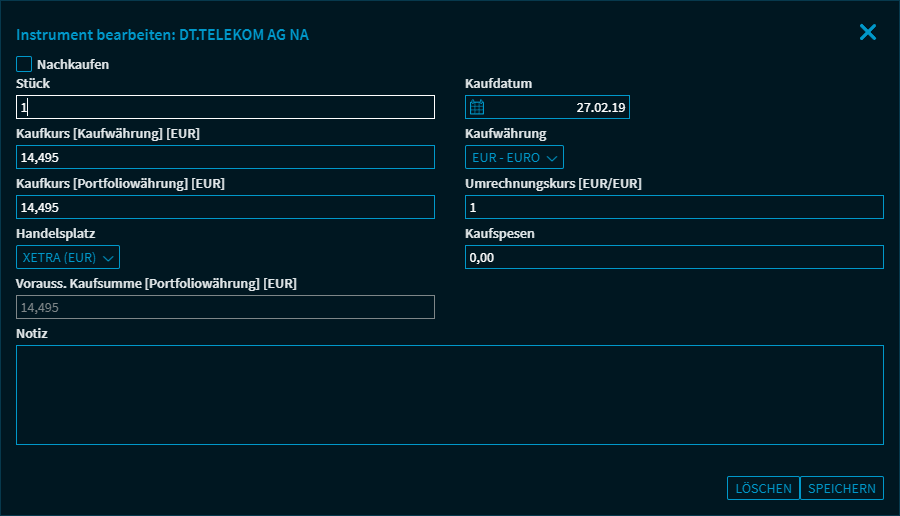
Task: Click the date value 27.02.19
Action: point(599,107)
